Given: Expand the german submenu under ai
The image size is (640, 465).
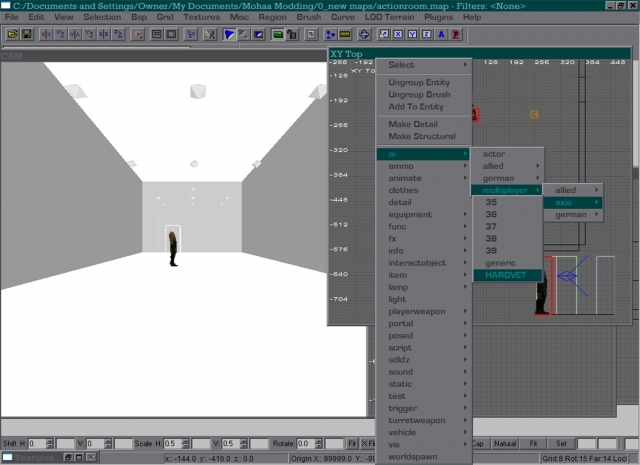Looking at the screenshot, I should tap(507, 178).
